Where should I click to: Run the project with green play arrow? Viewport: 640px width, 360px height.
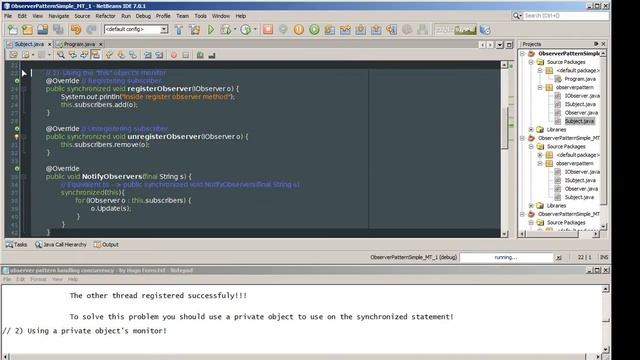[211, 29]
